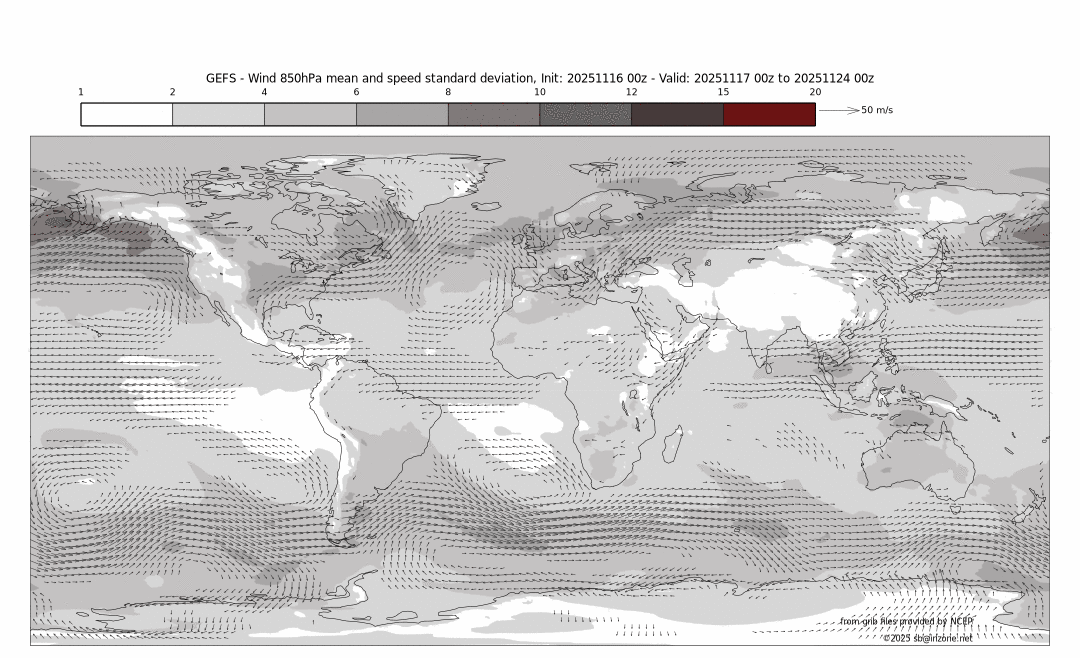Click the stippled 10–12 colorbar segment
This screenshot has height=658, width=1080.
pos(585,114)
